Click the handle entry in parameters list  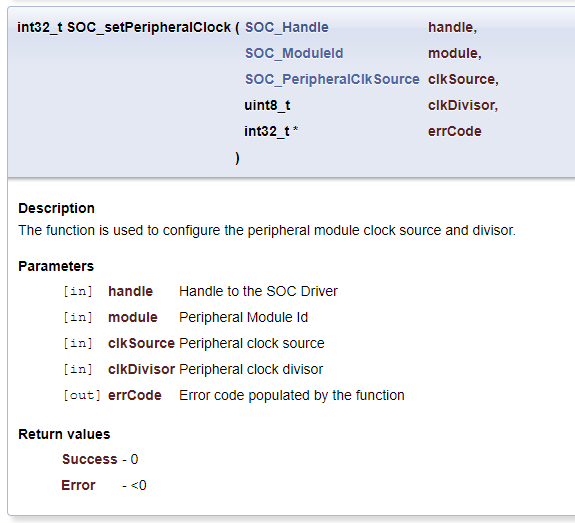(x=131, y=291)
